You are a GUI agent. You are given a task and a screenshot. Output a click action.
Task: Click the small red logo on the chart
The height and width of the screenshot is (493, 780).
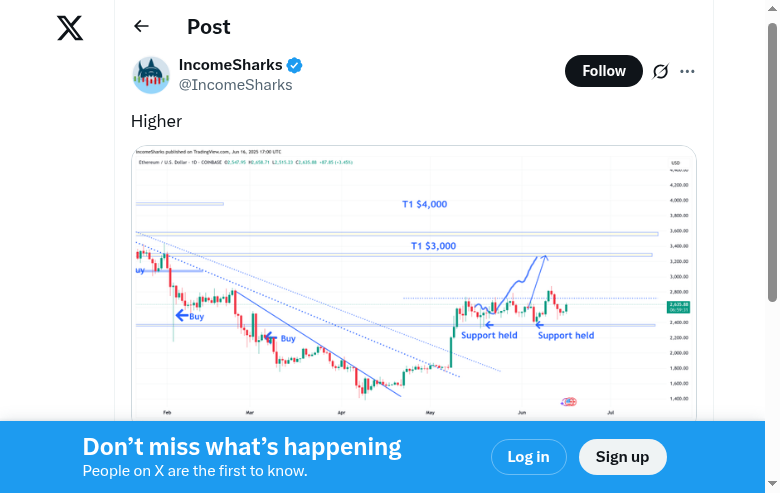(x=569, y=402)
